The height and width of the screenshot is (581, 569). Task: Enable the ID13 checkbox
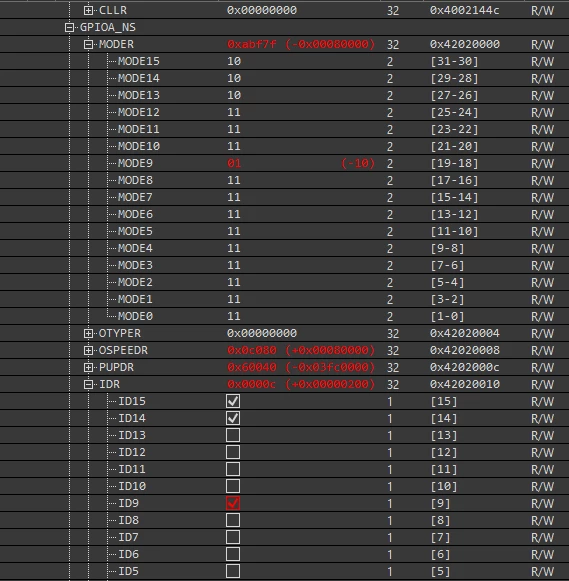(233, 435)
